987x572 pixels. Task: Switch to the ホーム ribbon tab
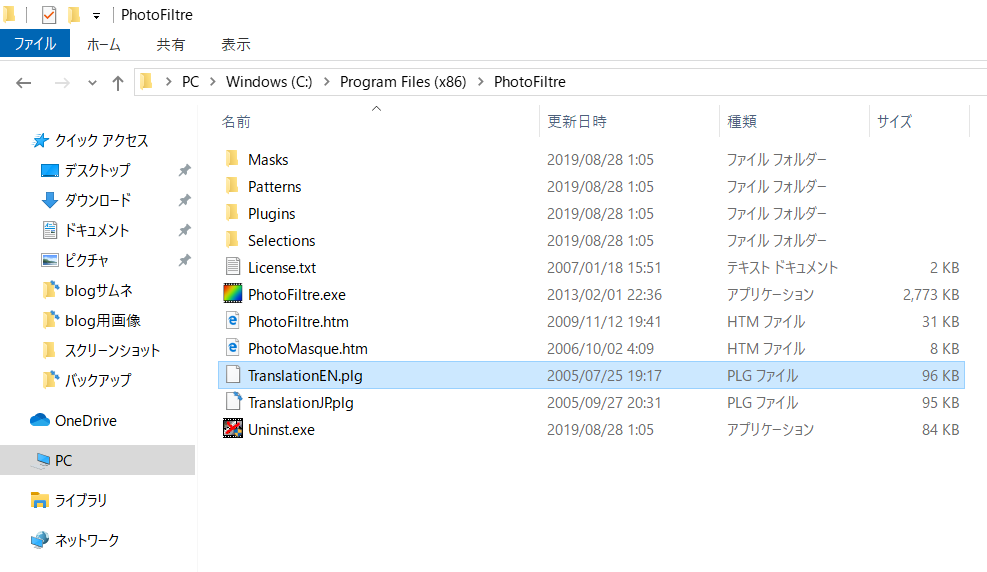coord(103,45)
